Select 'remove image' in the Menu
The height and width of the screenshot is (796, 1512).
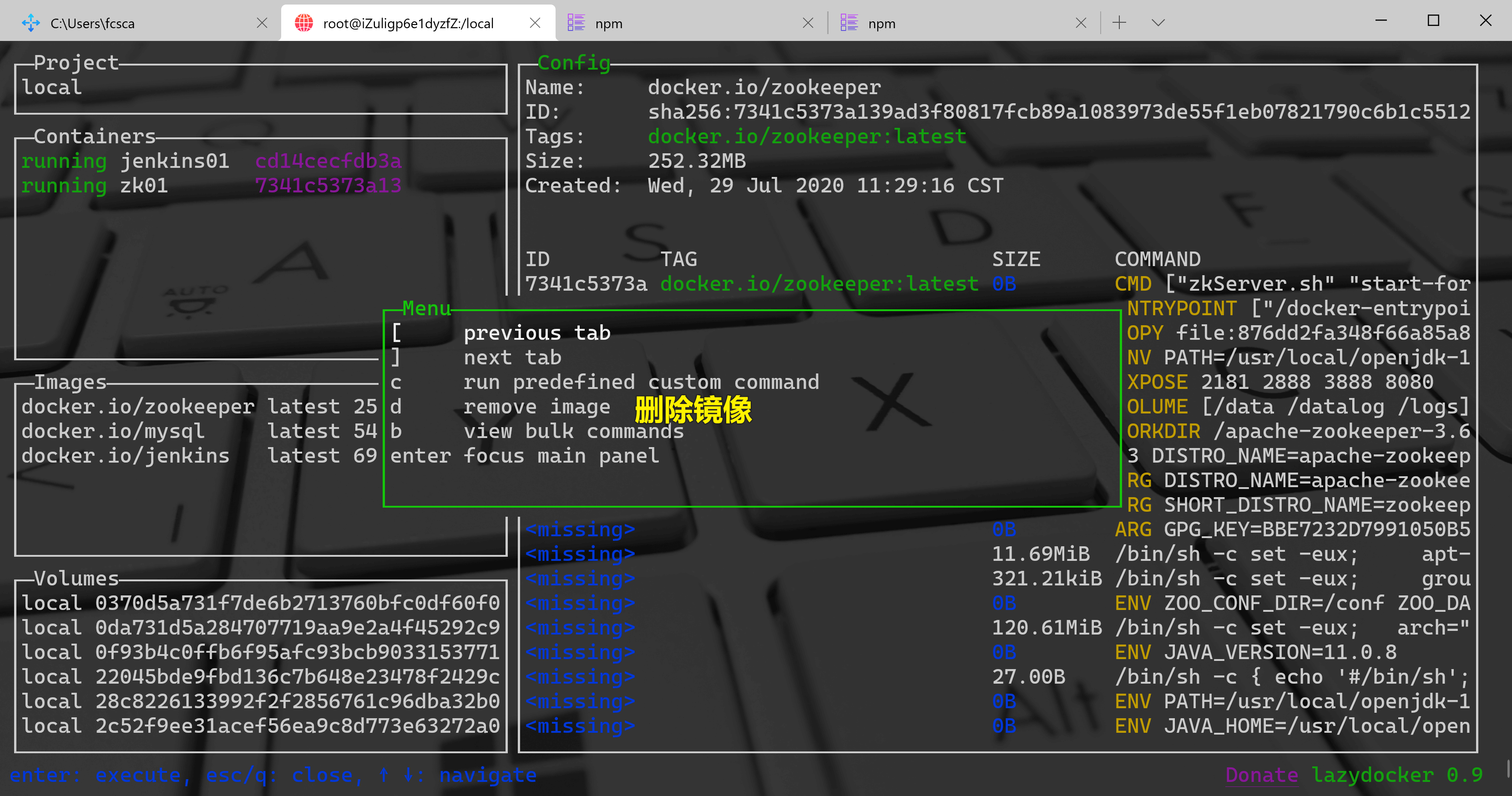tap(536, 407)
